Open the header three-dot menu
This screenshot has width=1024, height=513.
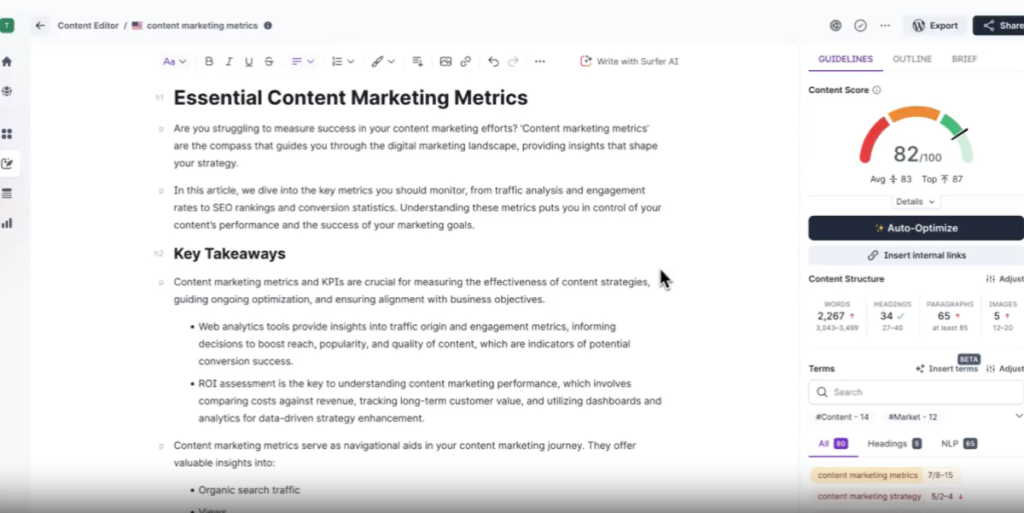coord(885,25)
